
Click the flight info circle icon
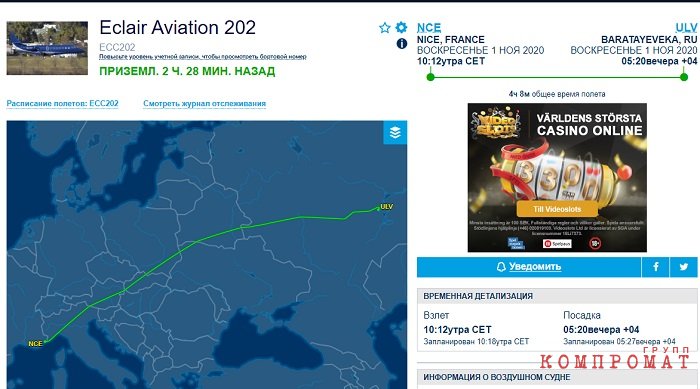click(x=401, y=43)
